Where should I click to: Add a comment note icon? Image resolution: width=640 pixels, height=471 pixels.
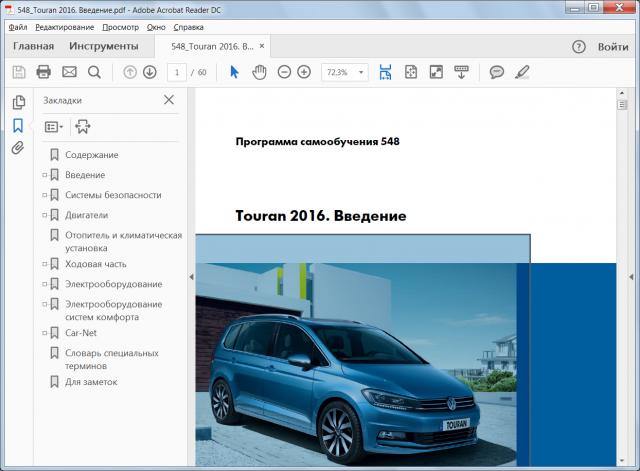(497, 72)
